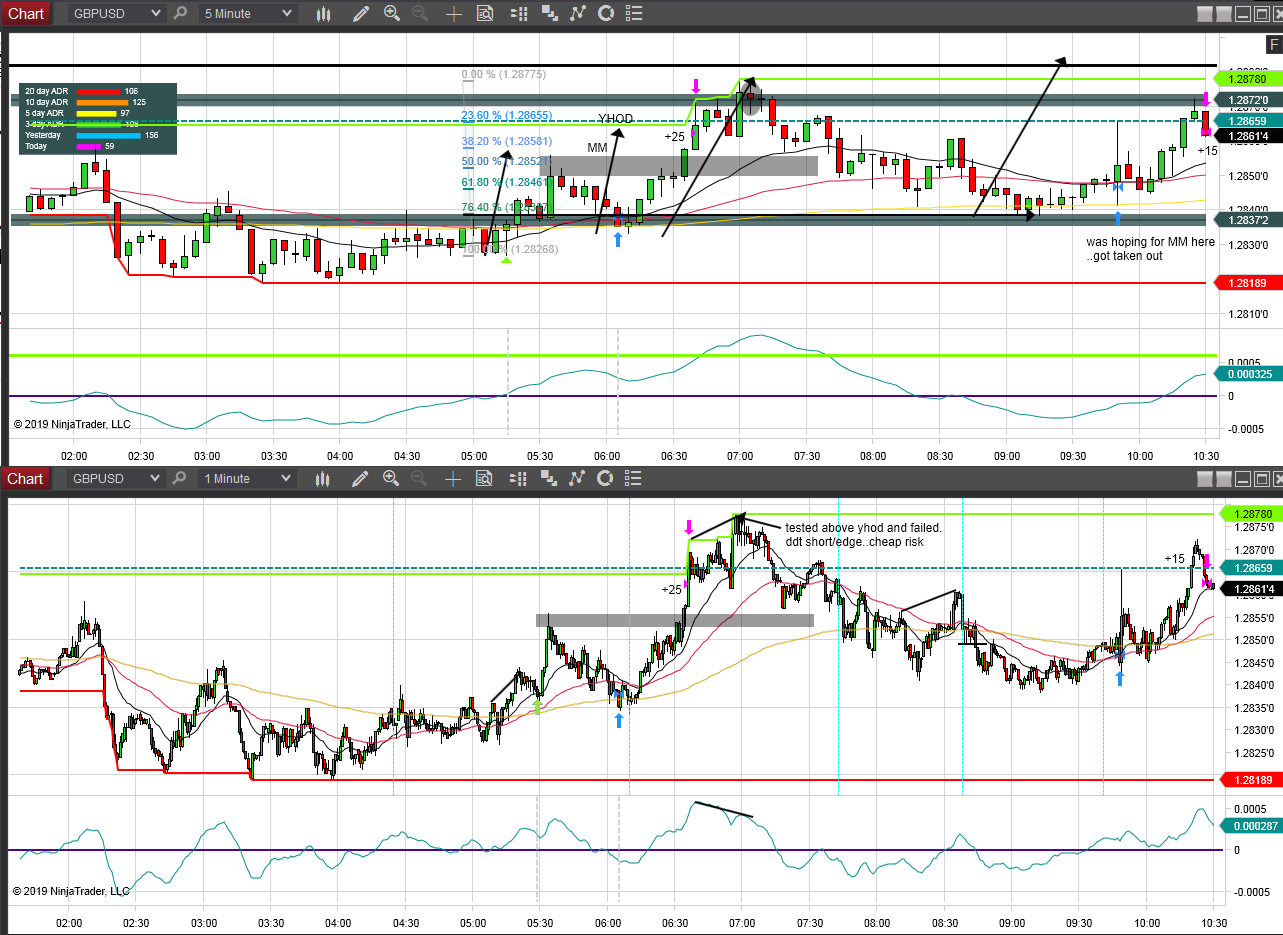Maximize the top chart window
The image size is (1283, 935).
(x=1262, y=13)
